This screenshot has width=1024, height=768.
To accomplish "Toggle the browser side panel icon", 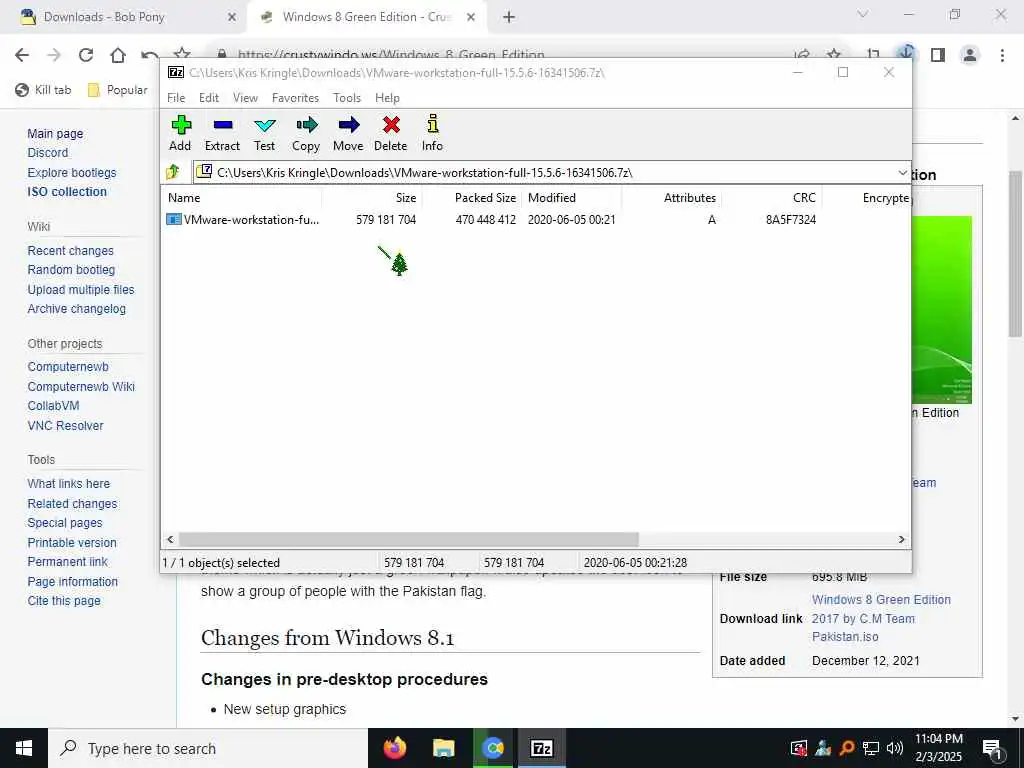I will [x=938, y=56].
